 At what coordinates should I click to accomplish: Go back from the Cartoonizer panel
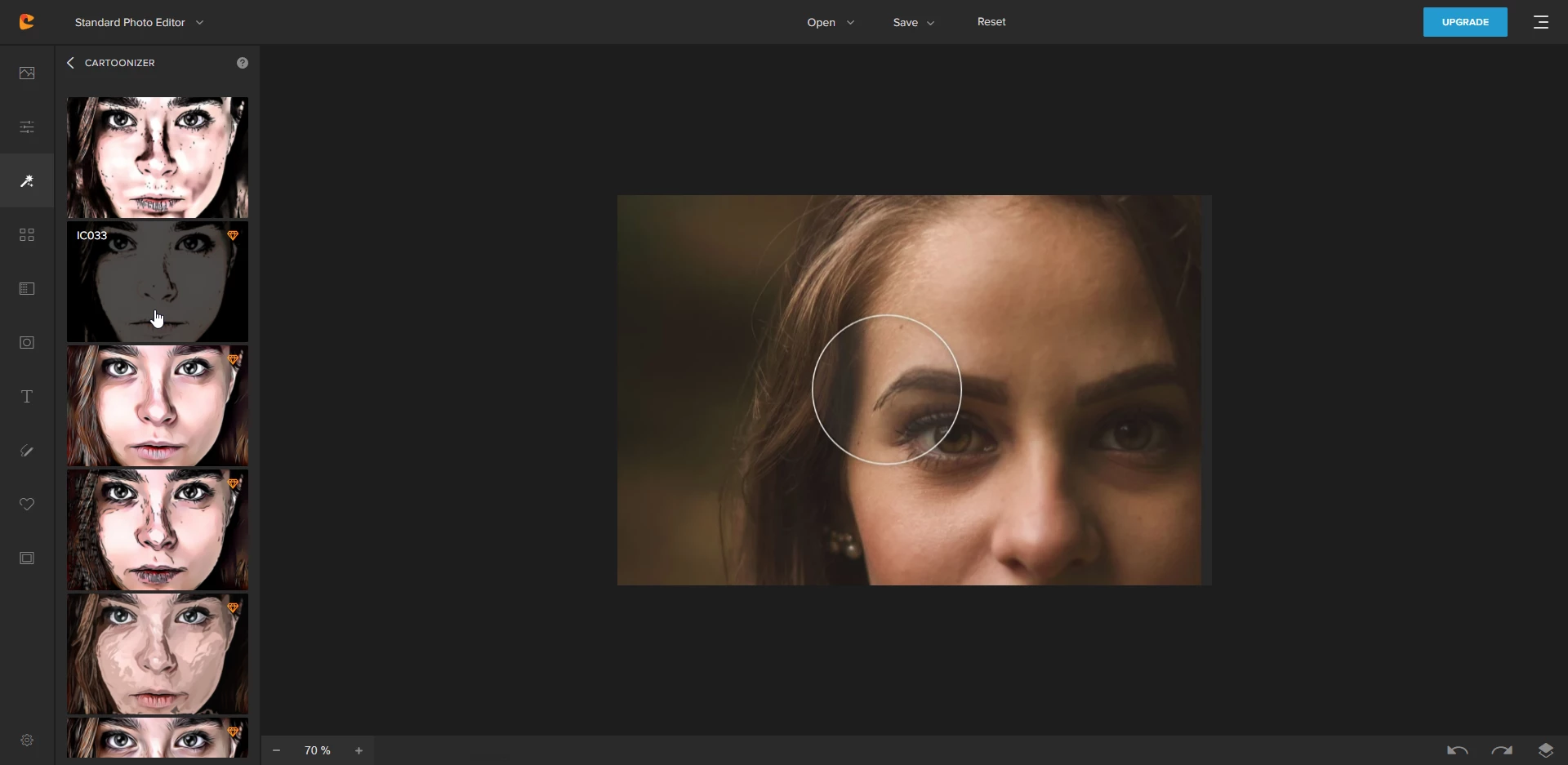tap(70, 63)
